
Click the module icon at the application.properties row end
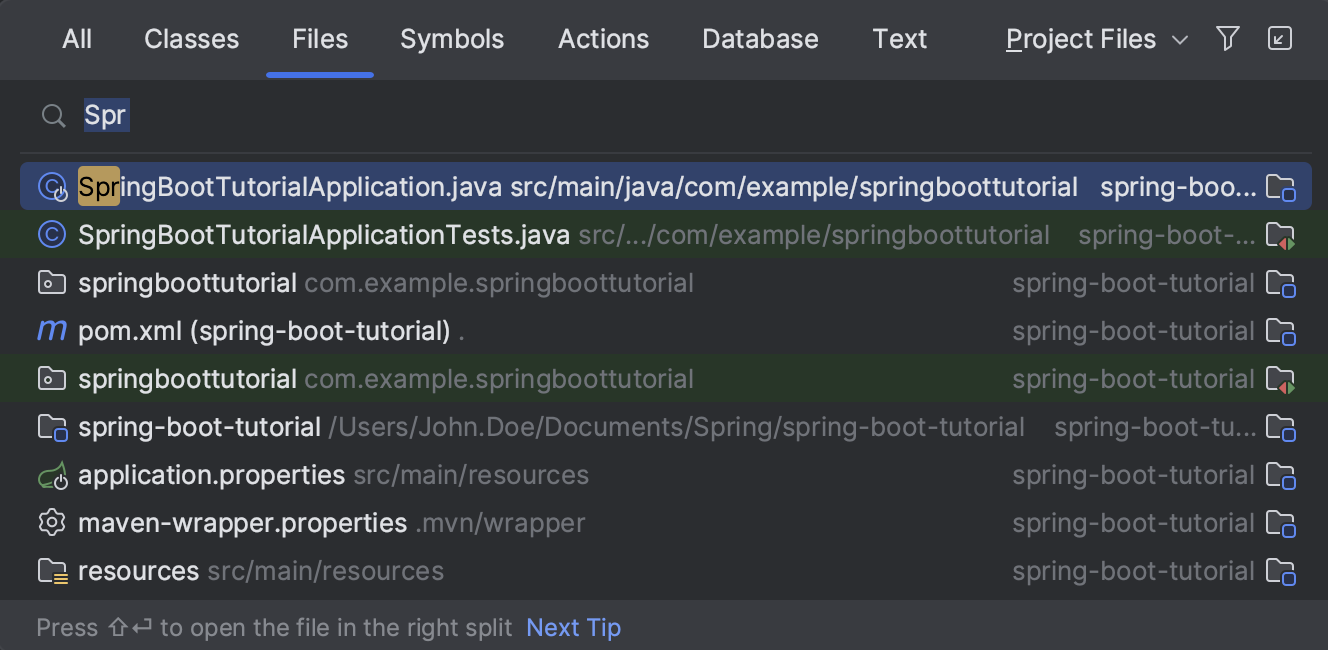click(1283, 474)
